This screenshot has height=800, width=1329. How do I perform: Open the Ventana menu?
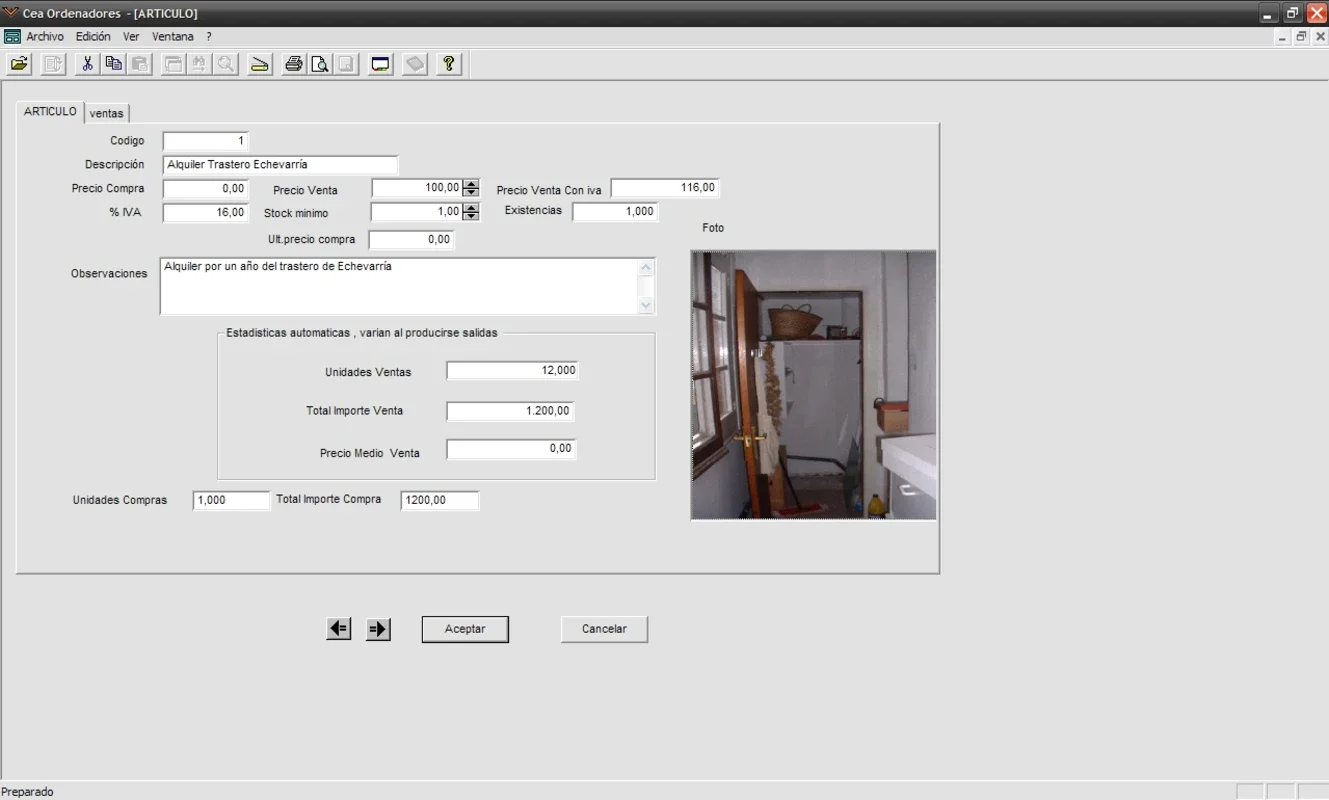click(173, 36)
